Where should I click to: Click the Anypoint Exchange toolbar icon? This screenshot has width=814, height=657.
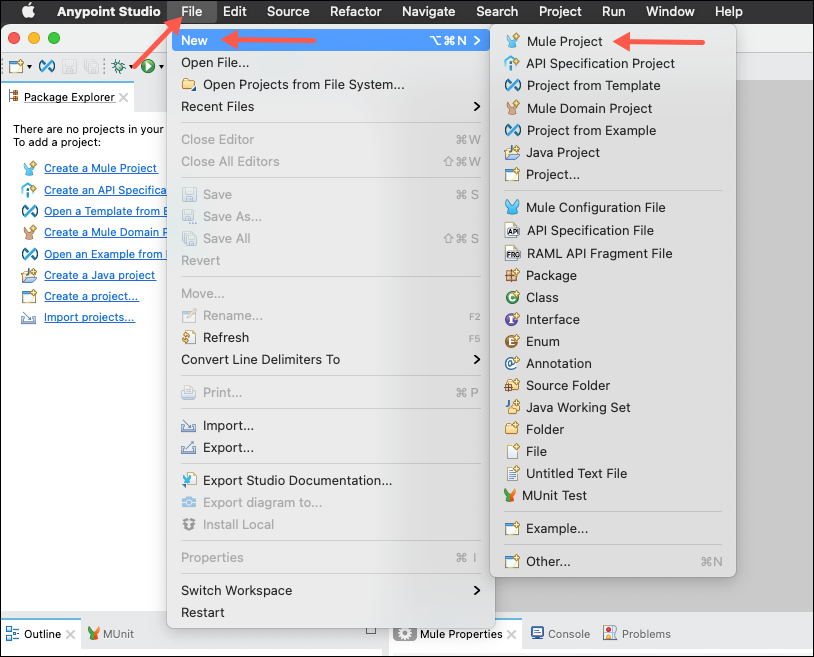click(x=47, y=66)
